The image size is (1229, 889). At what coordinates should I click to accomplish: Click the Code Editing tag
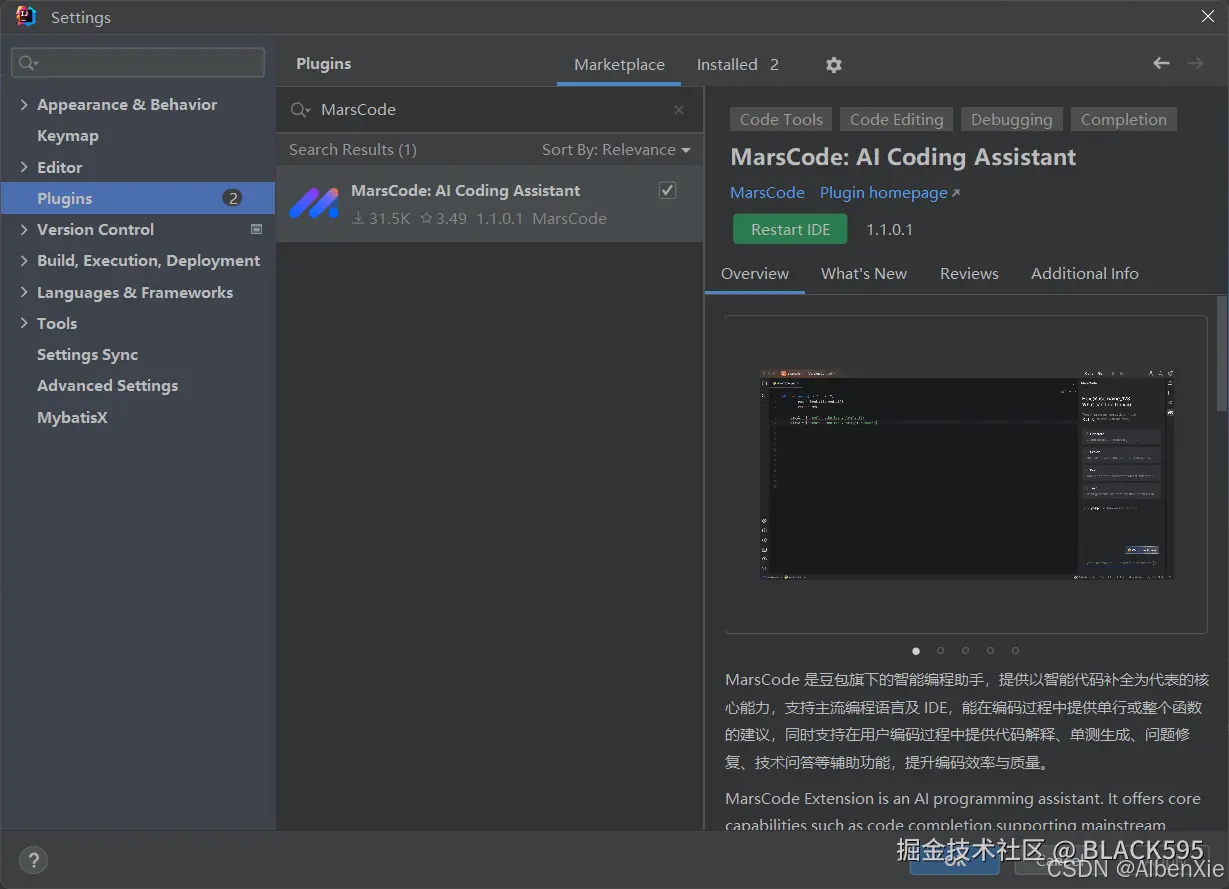point(896,120)
